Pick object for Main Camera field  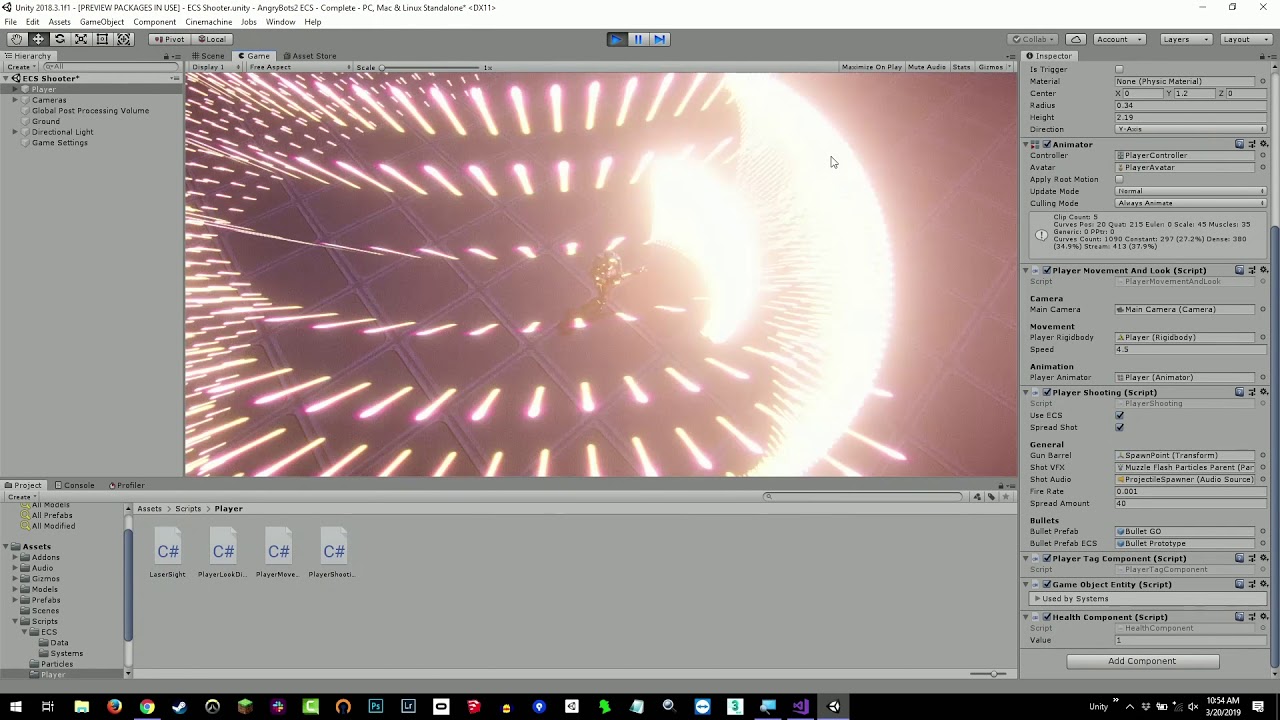[x=1263, y=309]
